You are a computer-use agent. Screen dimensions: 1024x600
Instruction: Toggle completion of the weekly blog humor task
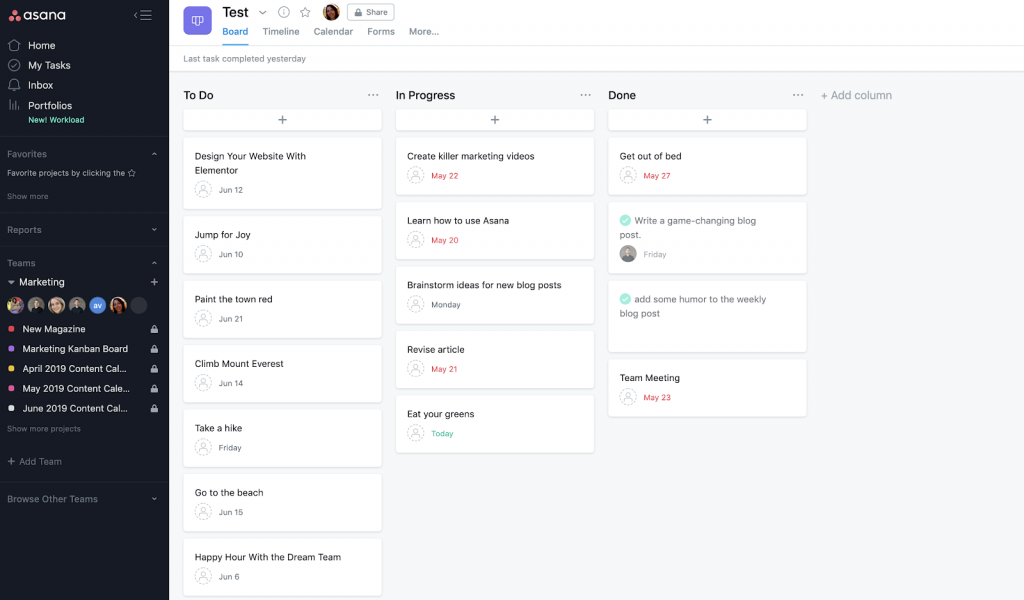625,299
